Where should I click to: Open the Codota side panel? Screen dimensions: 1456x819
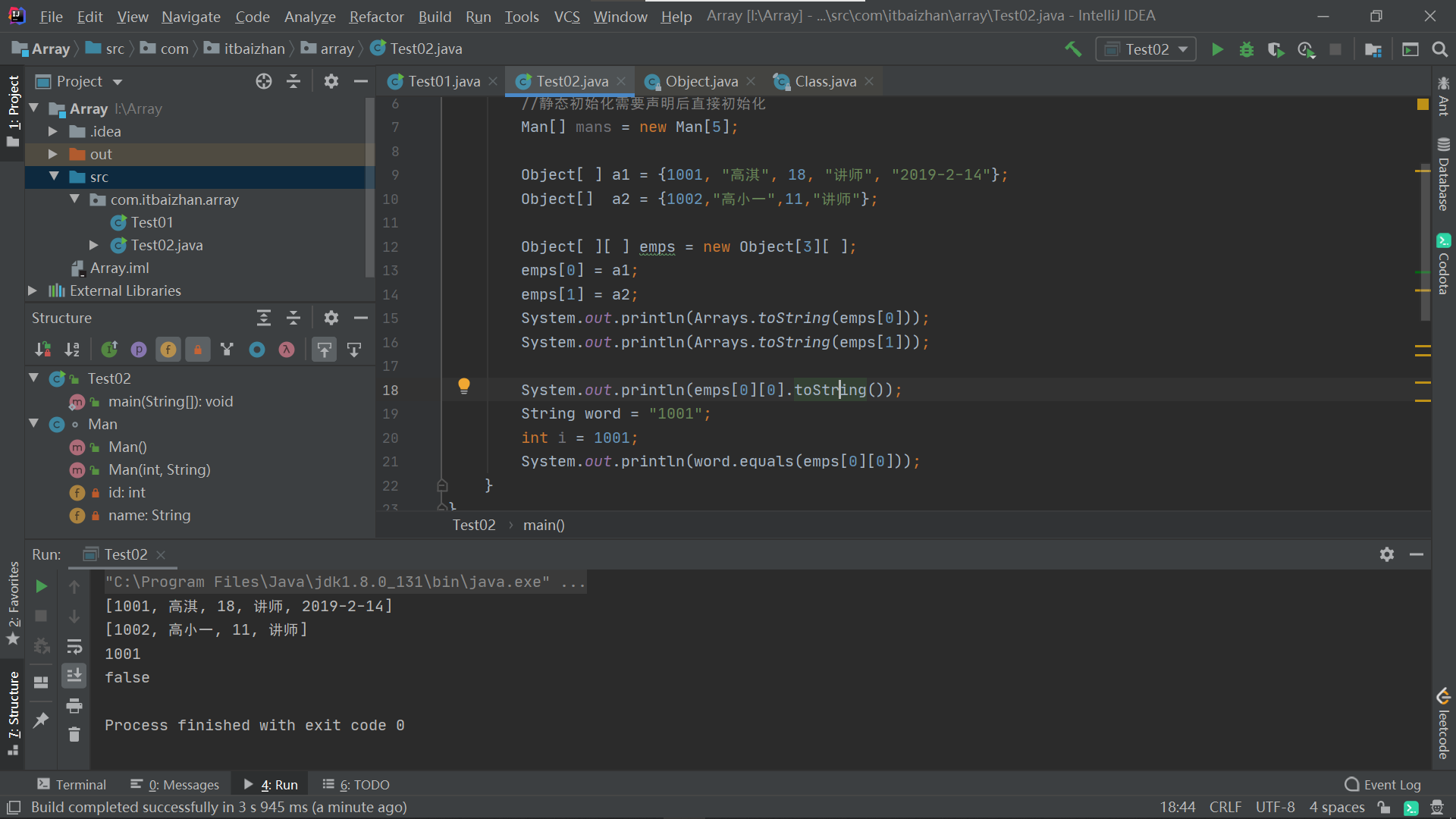(x=1443, y=264)
